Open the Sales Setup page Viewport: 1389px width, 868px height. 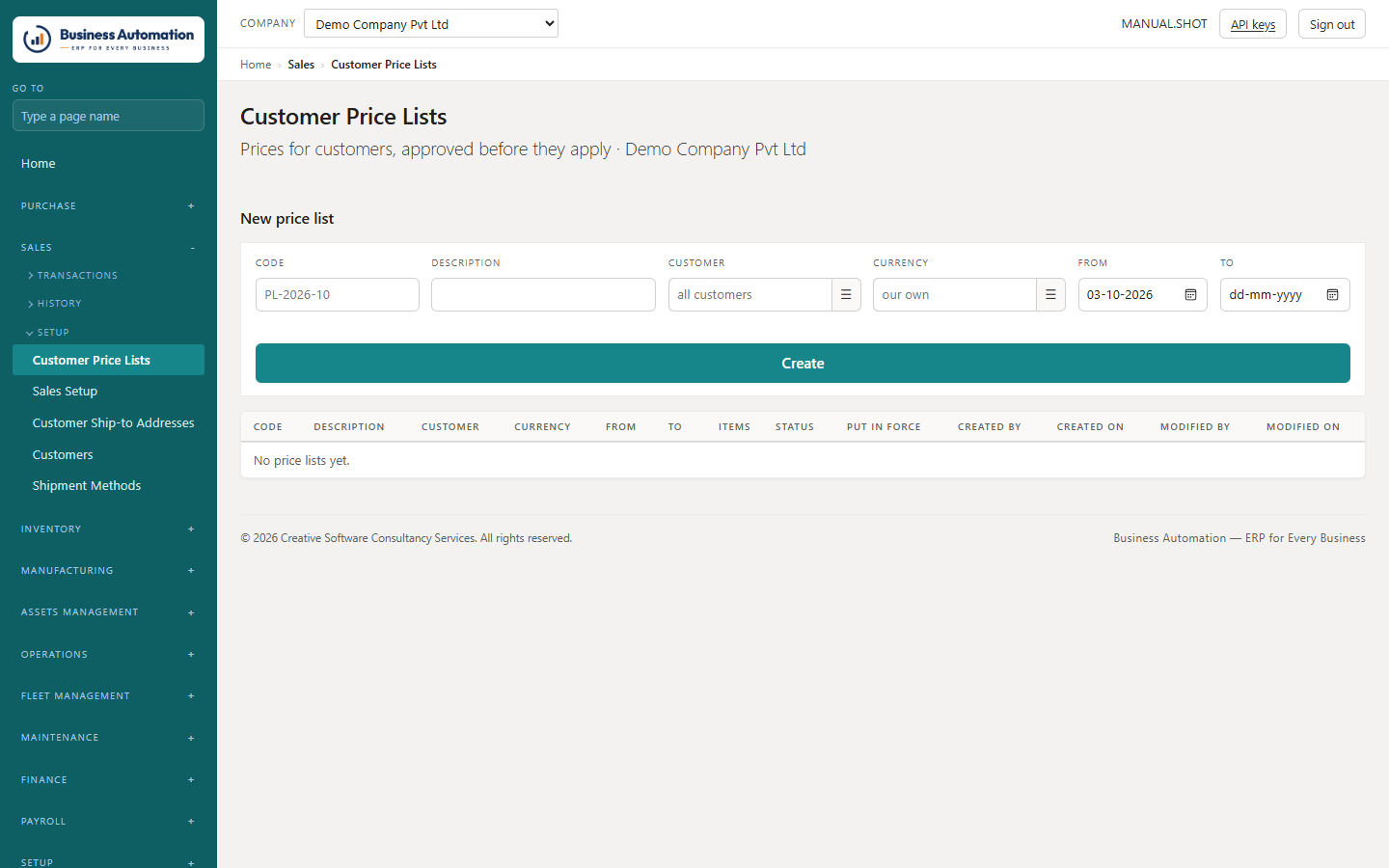(x=108, y=392)
